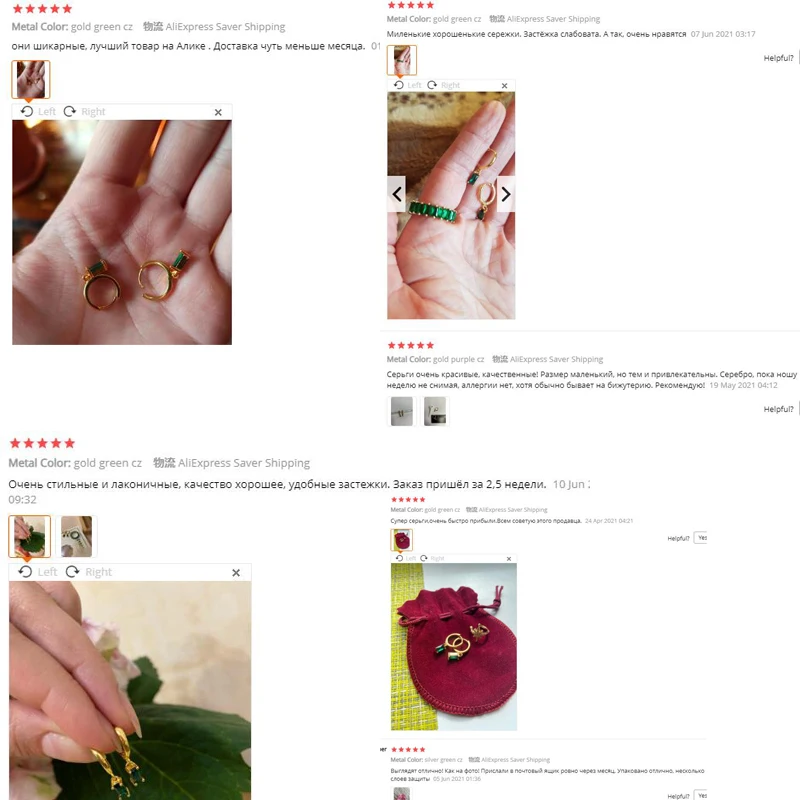Screen dimensions: 800x800
Task: Rotate left the emerald ring photo
Action: [408, 85]
